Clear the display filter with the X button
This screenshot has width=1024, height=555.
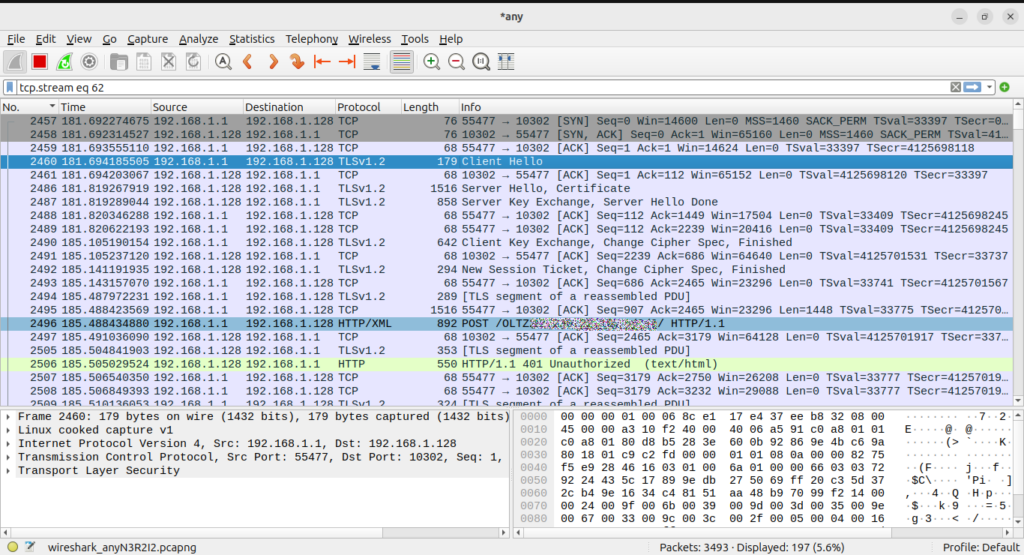[955, 87]
